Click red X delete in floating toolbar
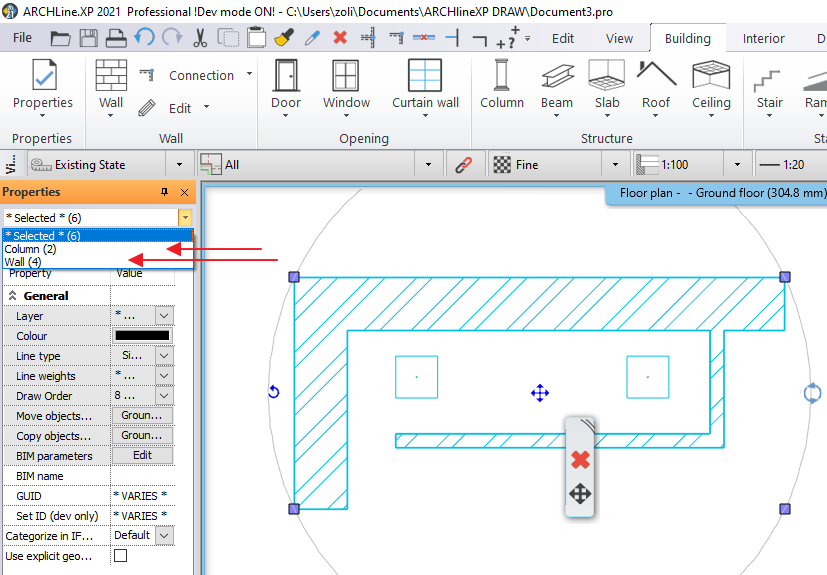This screenshot has height=575, width=827. point(580,459)
